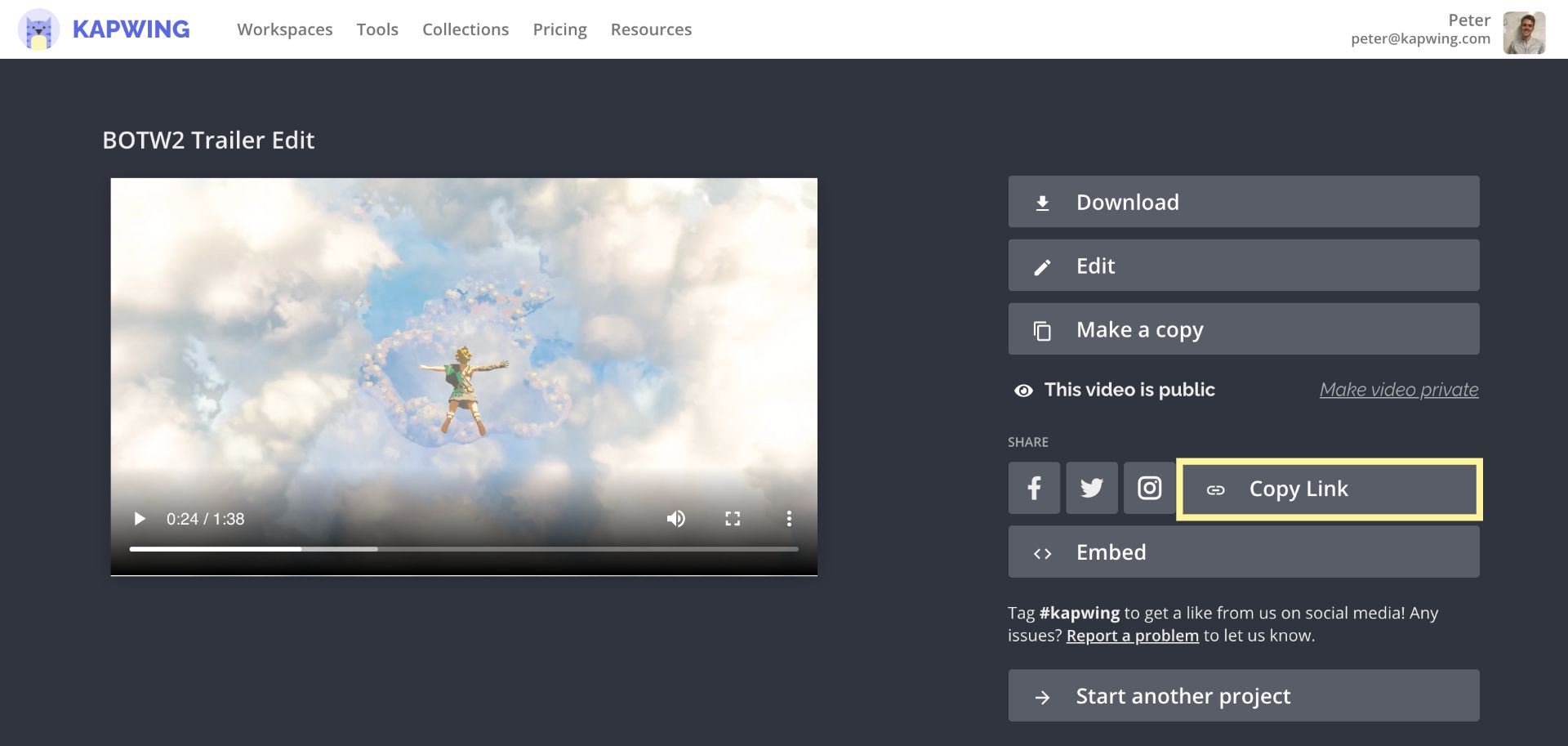Open the Workspaces menu

[x=285, y=29]
